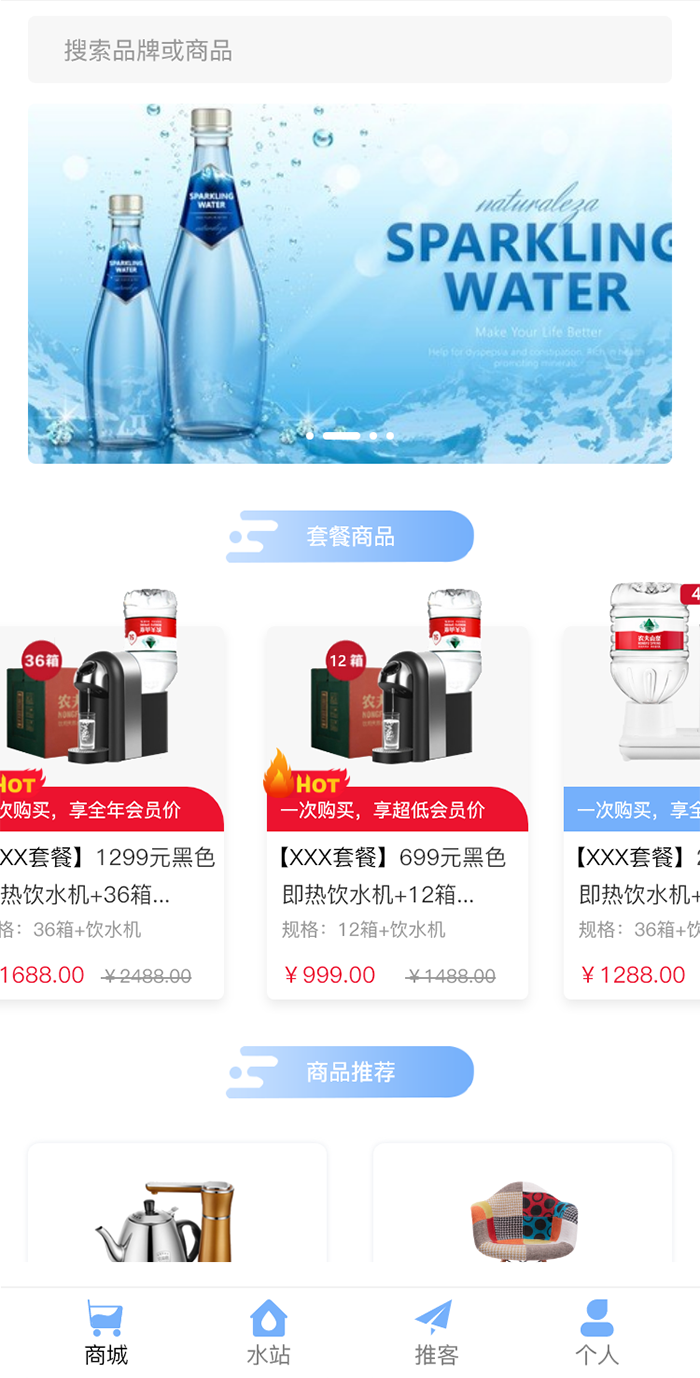Tap the 一次购买，享超低会员价 red banner

[x=397, y=809]
